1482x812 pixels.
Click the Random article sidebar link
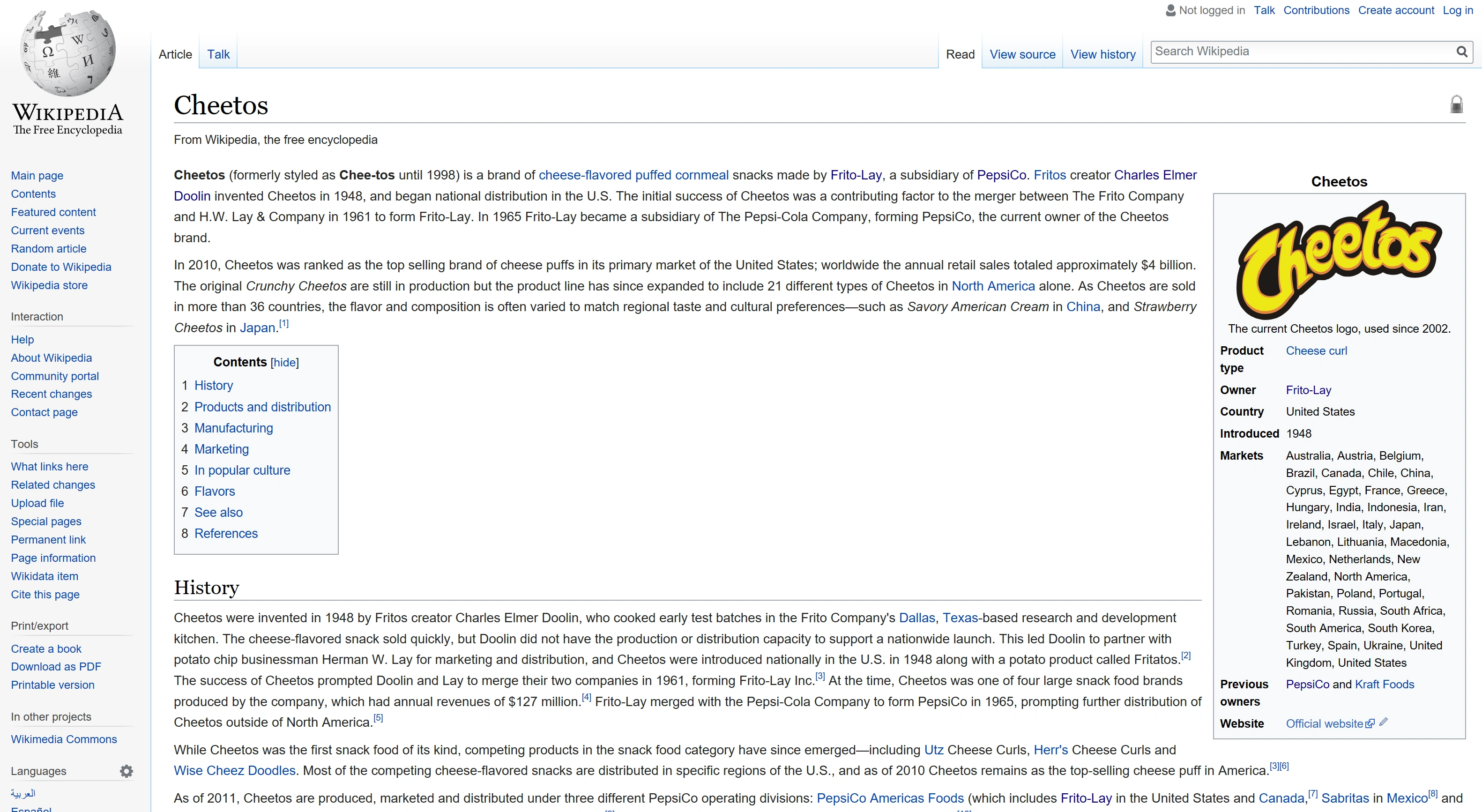coord(48,249)
